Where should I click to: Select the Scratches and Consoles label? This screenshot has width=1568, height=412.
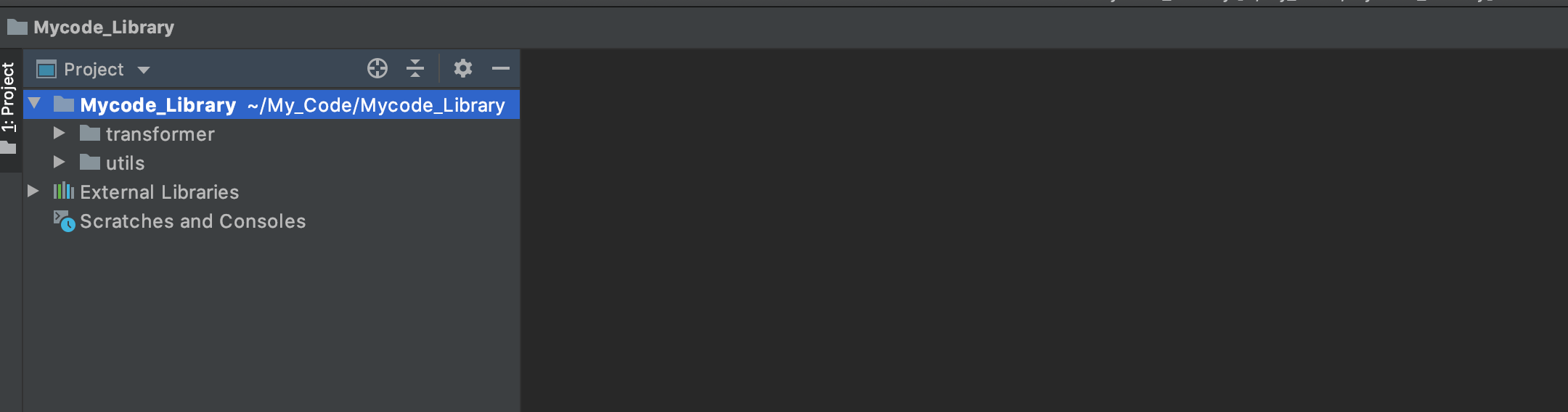pyautogui.click(x=192, y=221)
